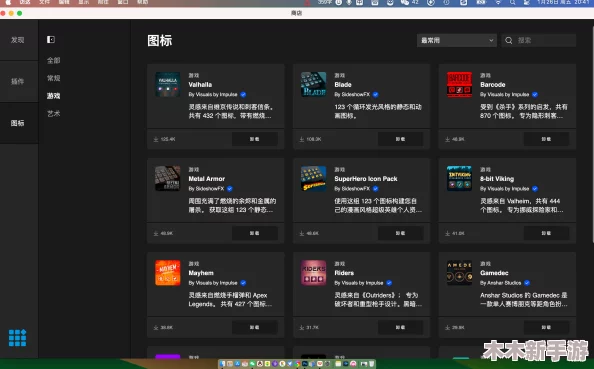This screenshot has width=594, height=369.
Task: Open the 最常用 sort dropdown
Action: 457,40
